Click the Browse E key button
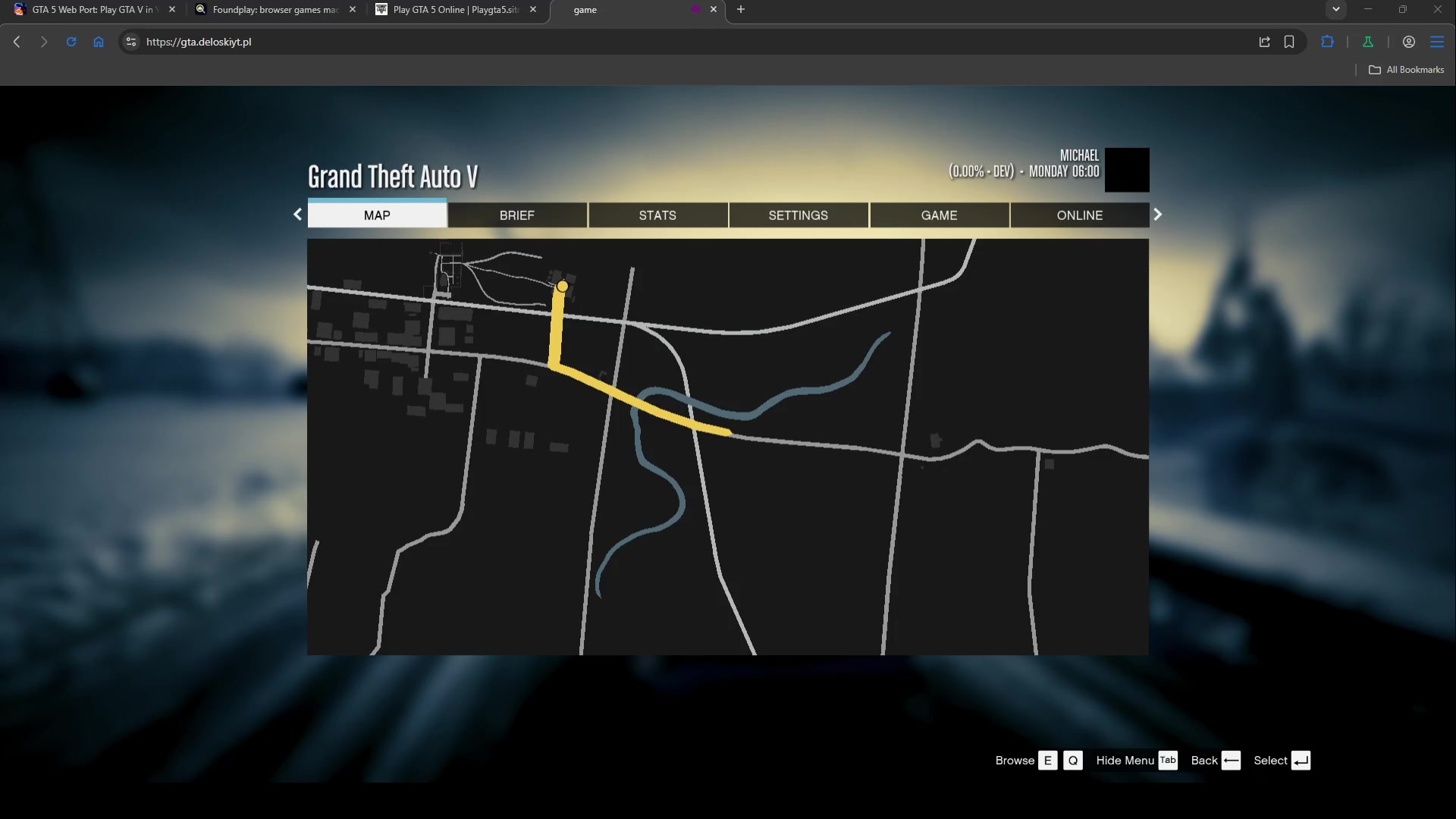This screenshot has width=1456, height=819. [1047, 761]
